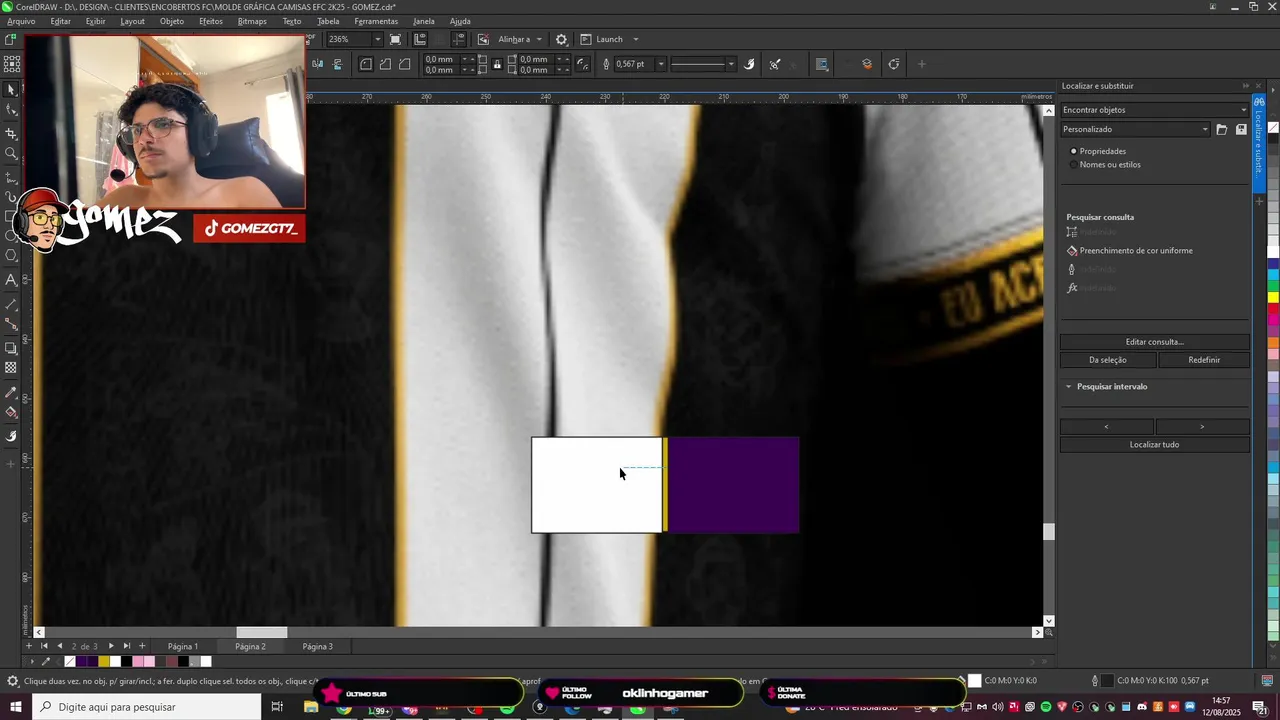Image resolution: width=1280 pixels, height=720 pixels.
Task: Click the Redefinir button
Action: tap(1204, 360)
